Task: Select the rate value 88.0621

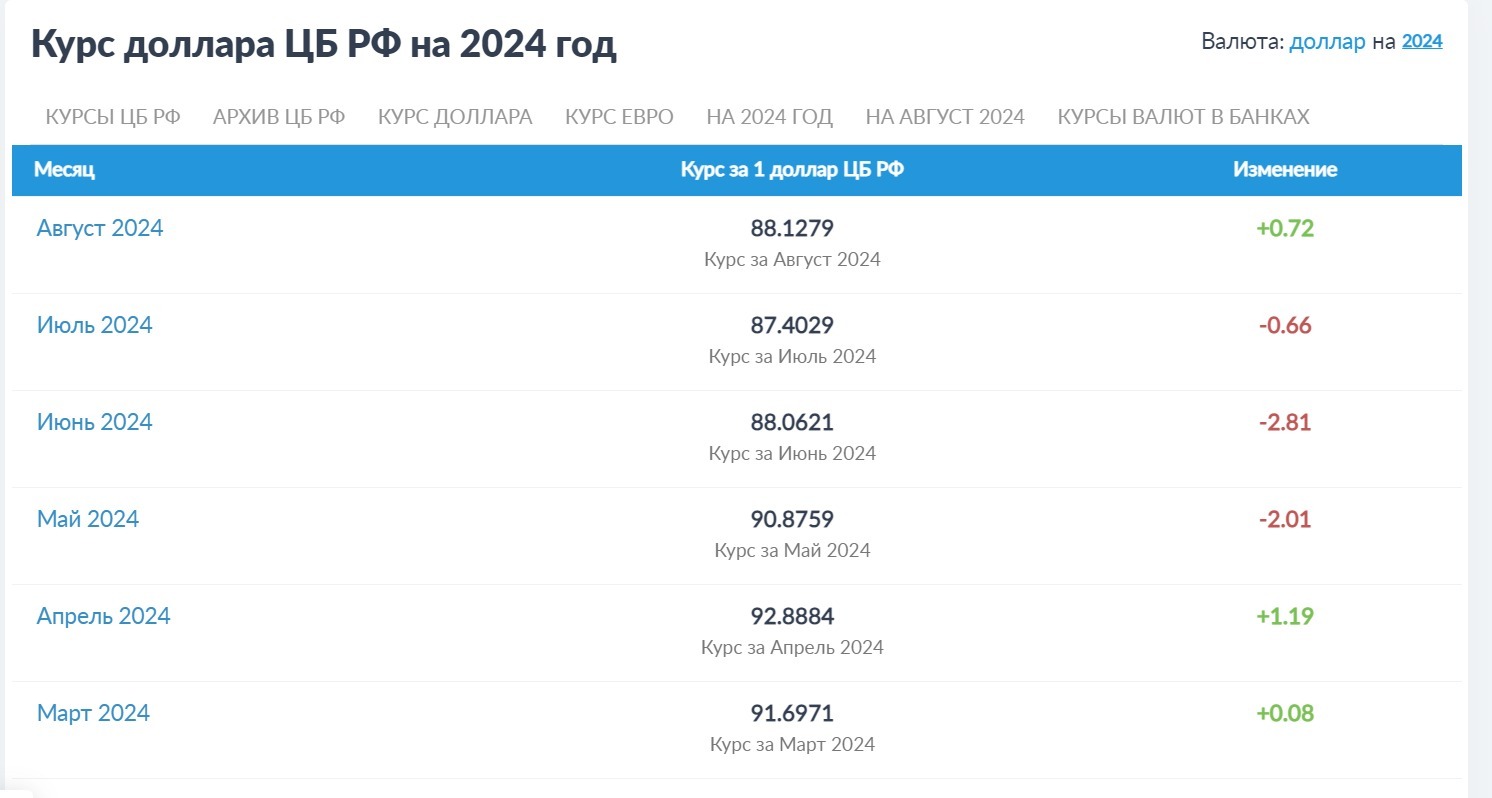Action: tap(792, 423)
